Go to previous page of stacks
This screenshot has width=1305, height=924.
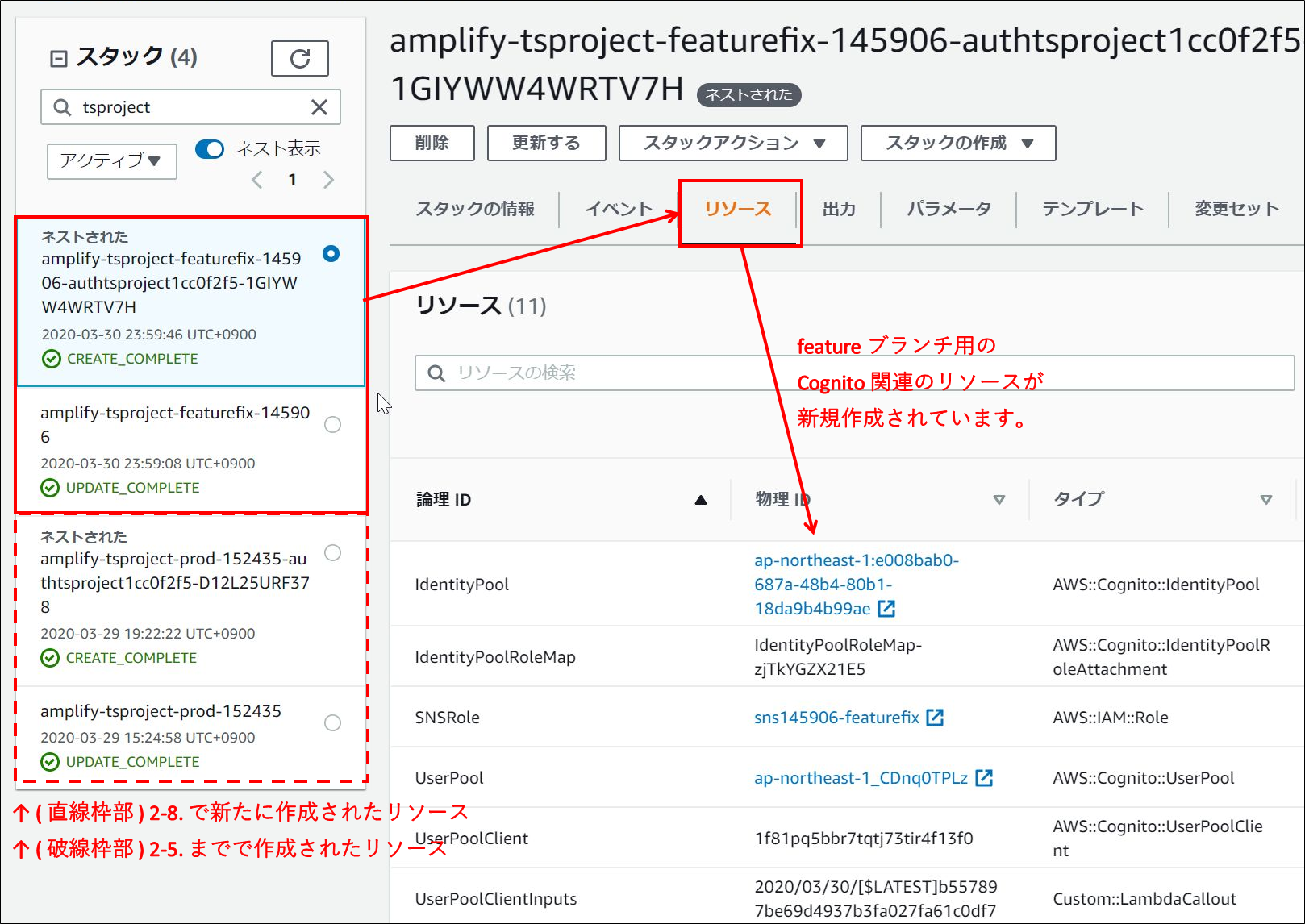click(257, 180)
